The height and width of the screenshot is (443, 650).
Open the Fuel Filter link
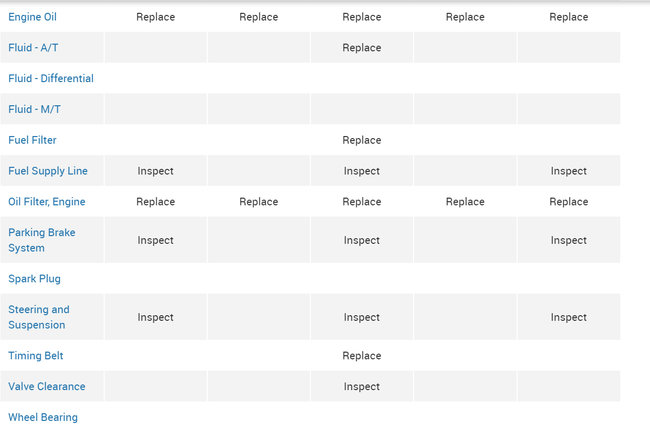(x=32, y=140)
